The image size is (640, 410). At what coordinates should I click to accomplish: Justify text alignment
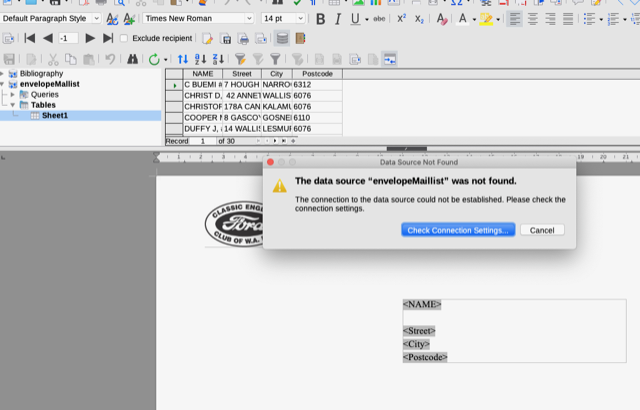(x=568, y=19)
